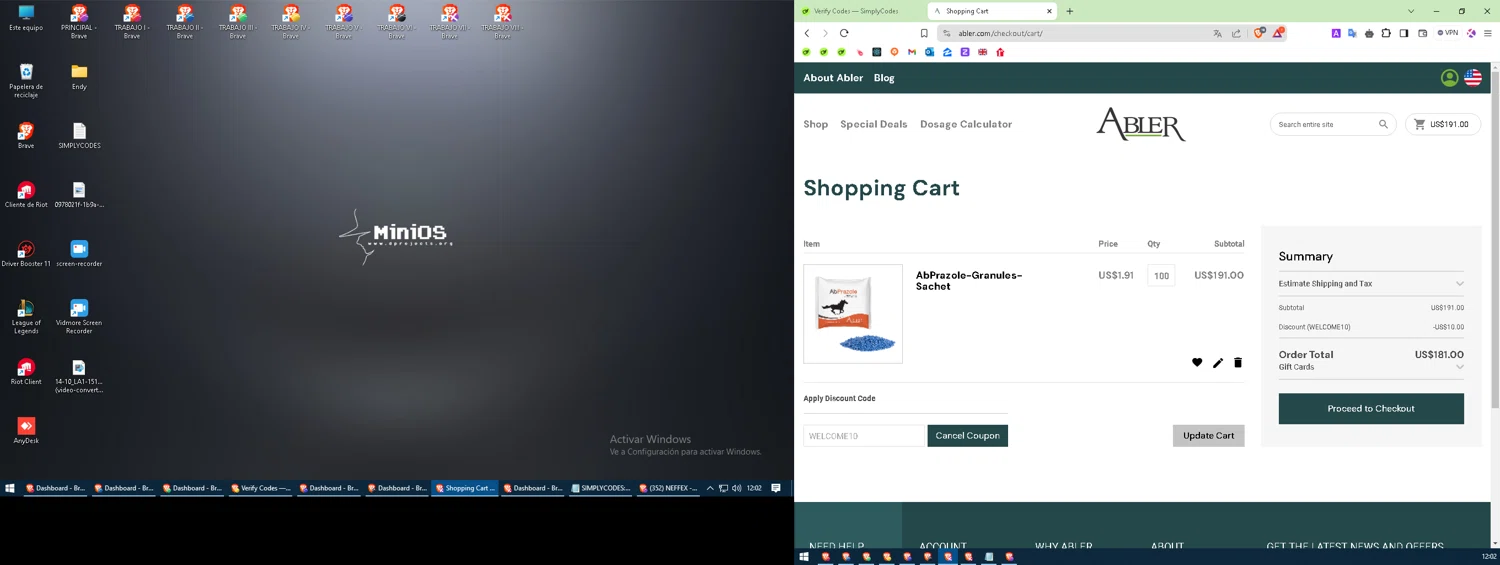The width and height of the screenshot is (1500, 565).
Task: Expand the Gift Cards section
Action: click(1371, 367)
